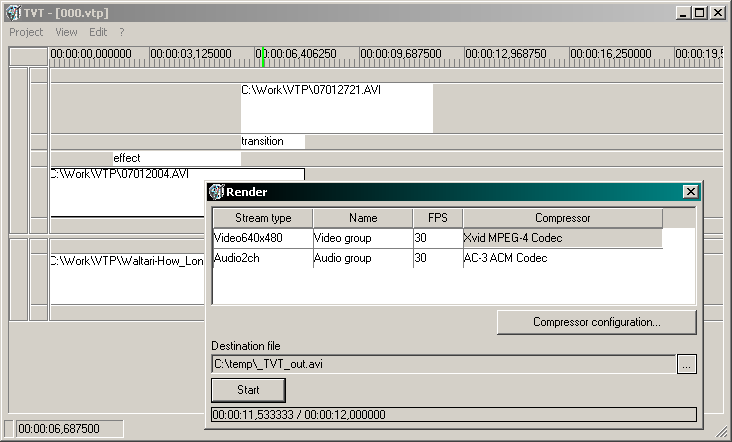Click the Stream type column header

tap(263, 218)
